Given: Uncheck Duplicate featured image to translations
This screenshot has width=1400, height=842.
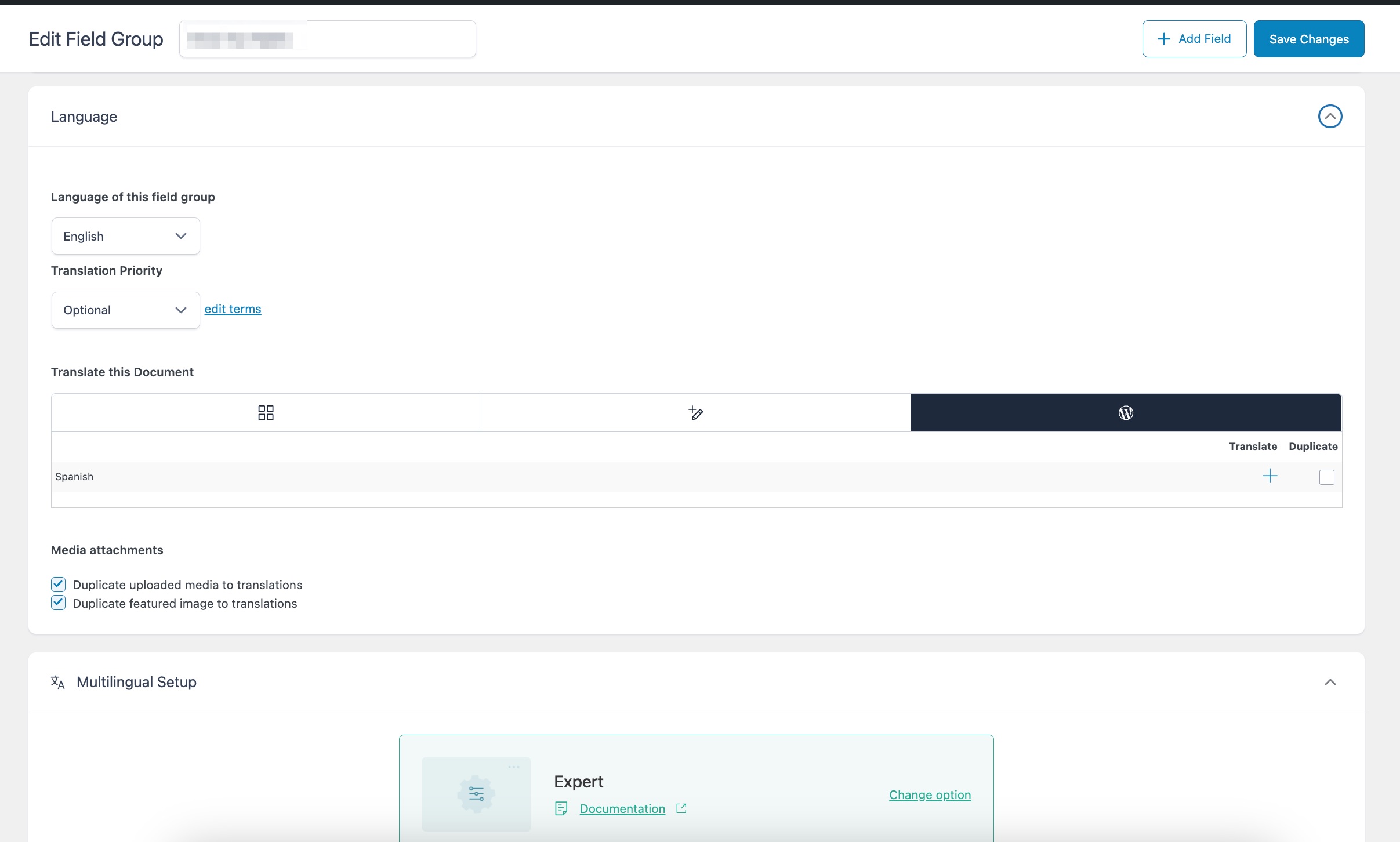Looking at the screenshot, I should click(x=58, y=603).
